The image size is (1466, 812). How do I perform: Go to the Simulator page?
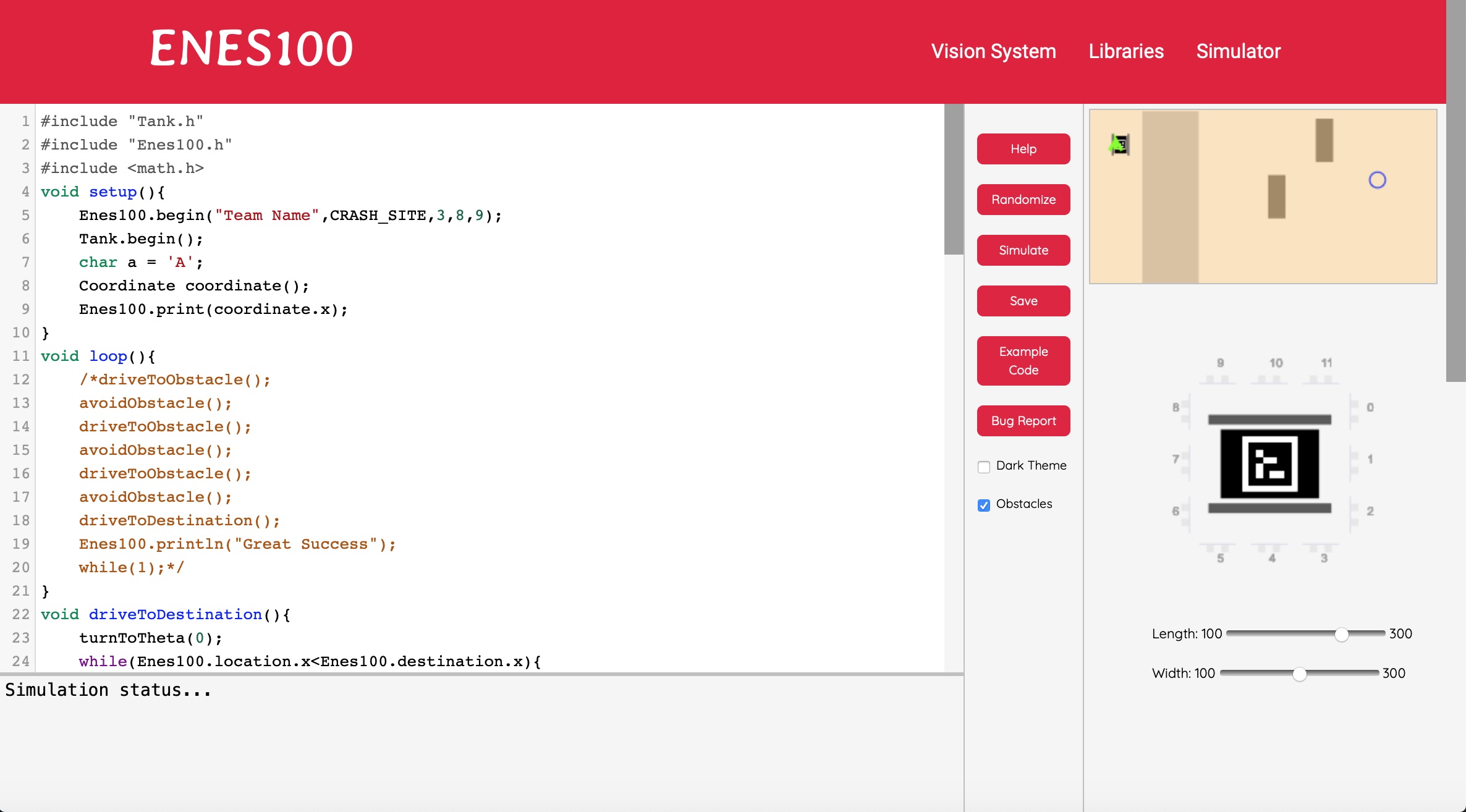click(x=1238, y=51)
